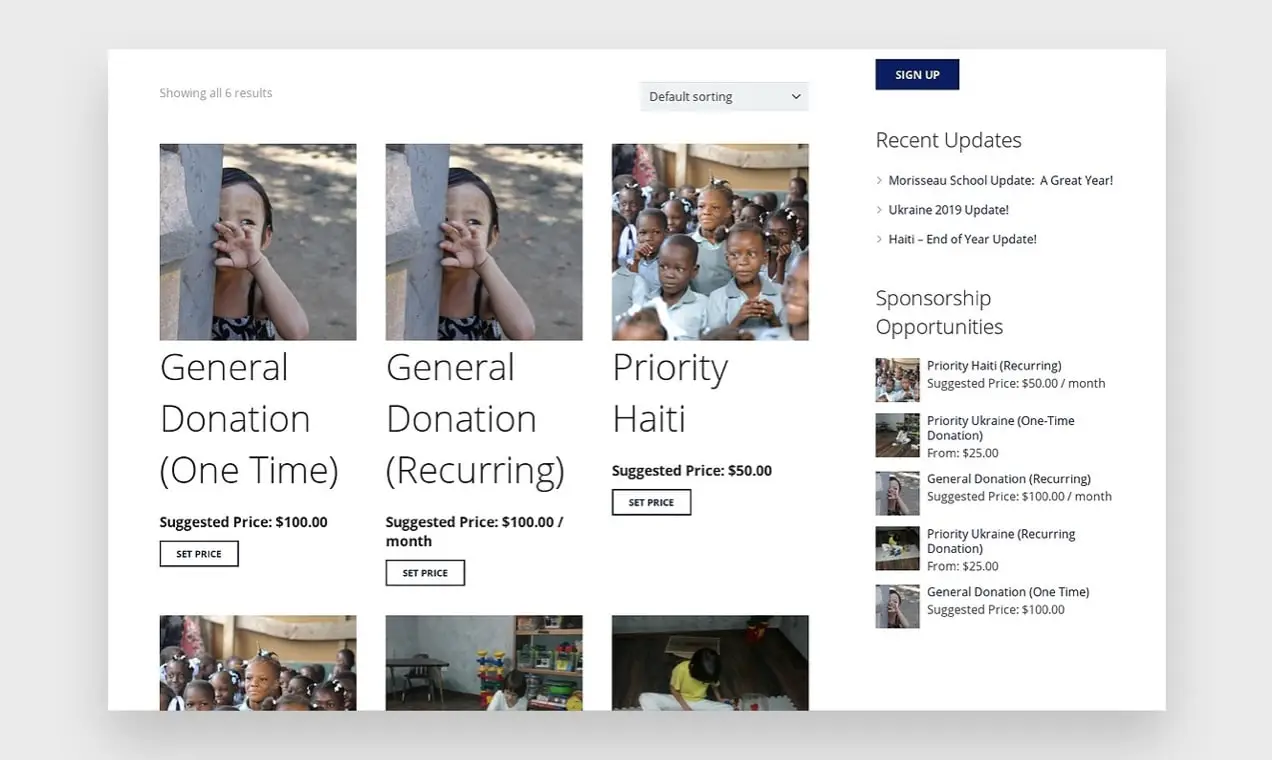The width and height of the screenshot is (1272, 760).
Task: Click sidebar text Suggested Price: $50.00 / month
Action: pos(1016,384)
